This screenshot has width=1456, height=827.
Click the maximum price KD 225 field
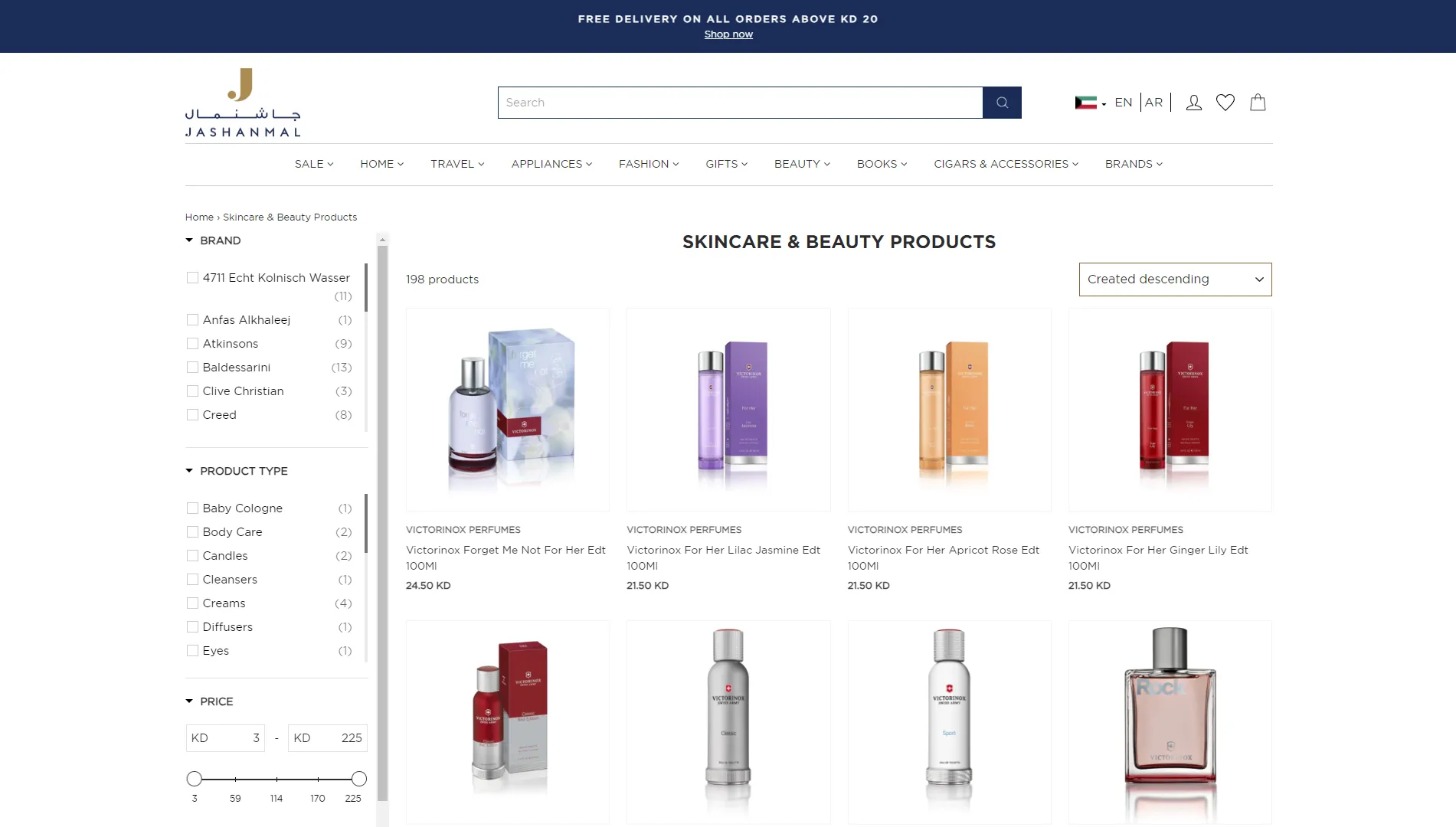coord(328,738)
